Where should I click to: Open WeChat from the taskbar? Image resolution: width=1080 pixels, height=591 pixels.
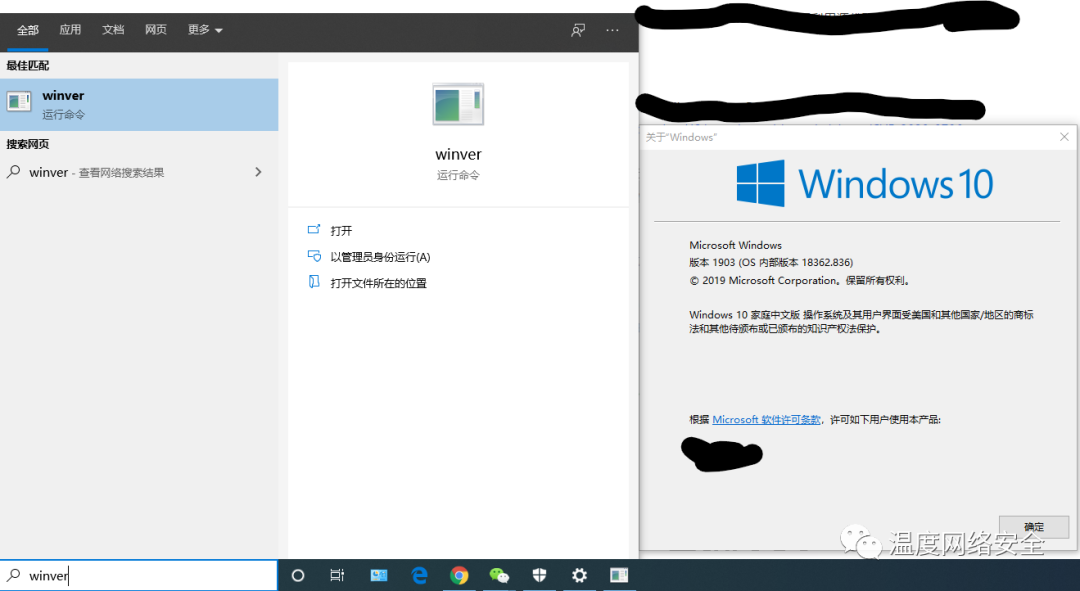click(499, 575)
